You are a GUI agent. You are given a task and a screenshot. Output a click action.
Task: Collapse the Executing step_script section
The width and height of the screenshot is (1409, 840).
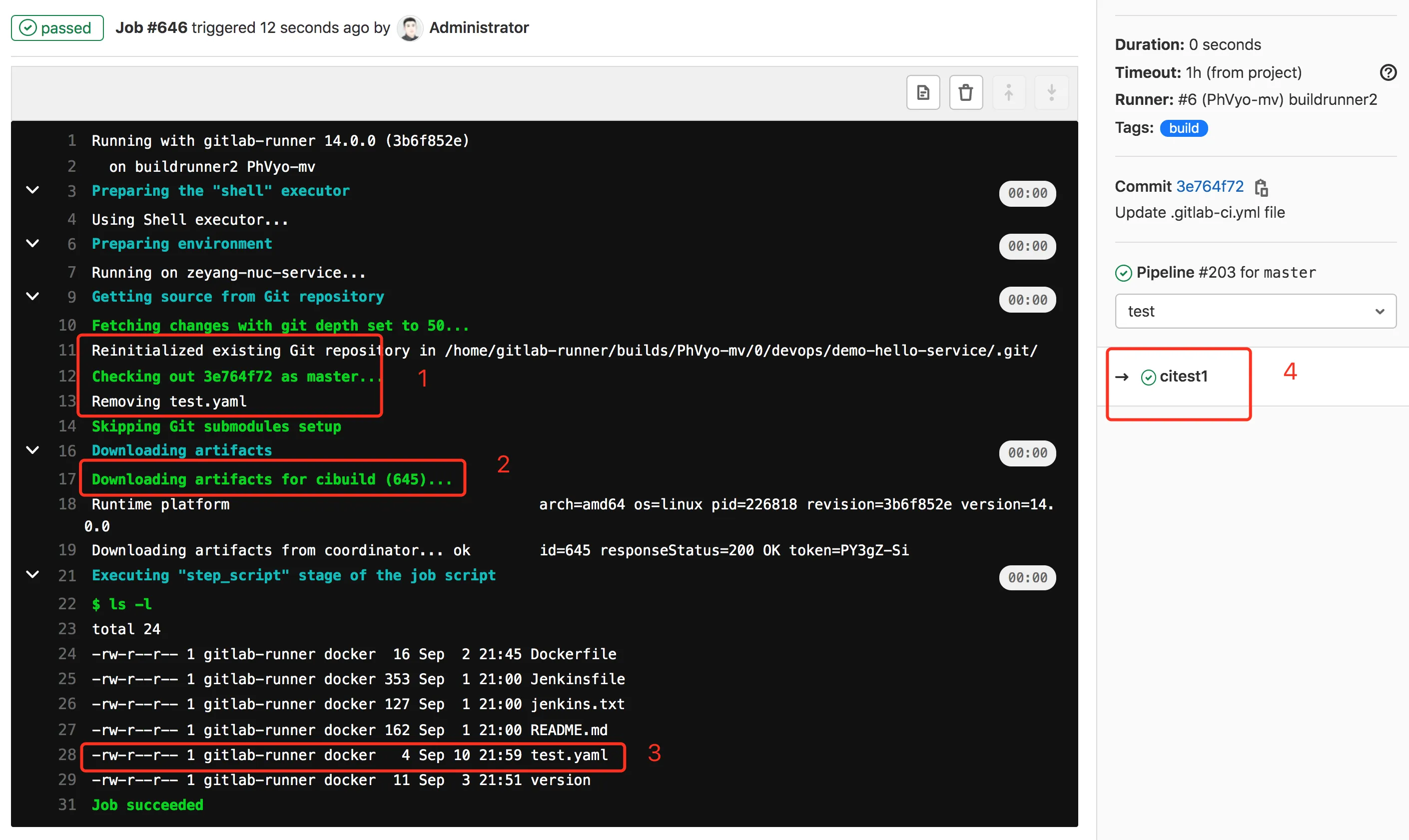pyautogui.click(x=33, y=574)
